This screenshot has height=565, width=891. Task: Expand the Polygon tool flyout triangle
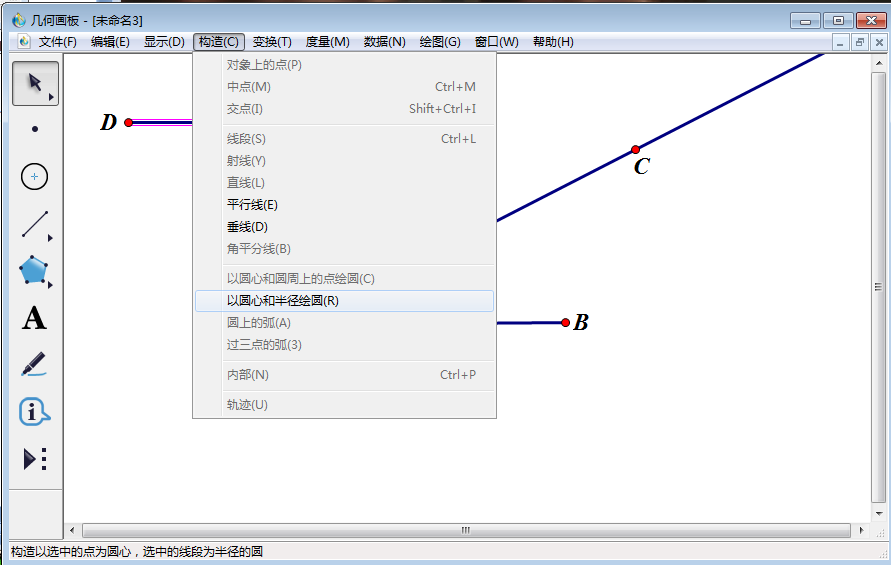pos(51,285)
